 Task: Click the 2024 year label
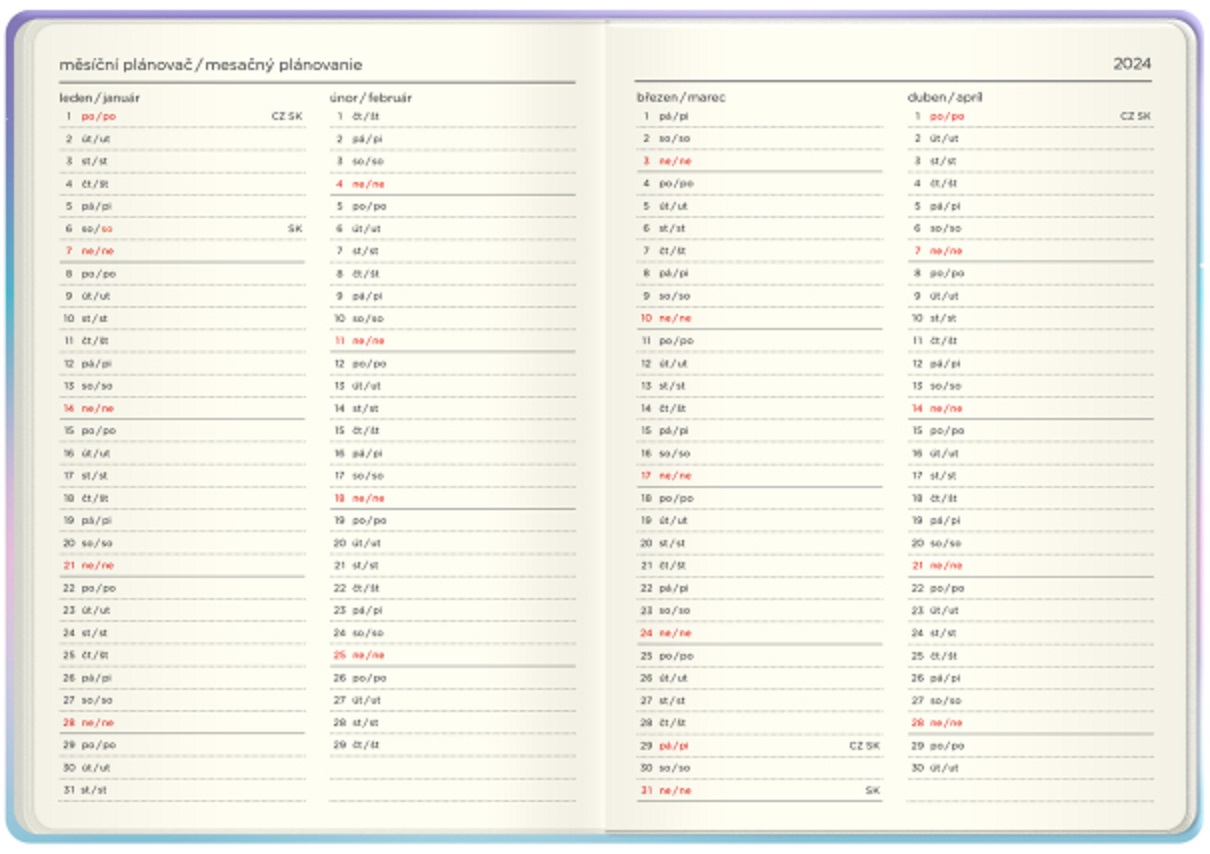(1132, 64)
